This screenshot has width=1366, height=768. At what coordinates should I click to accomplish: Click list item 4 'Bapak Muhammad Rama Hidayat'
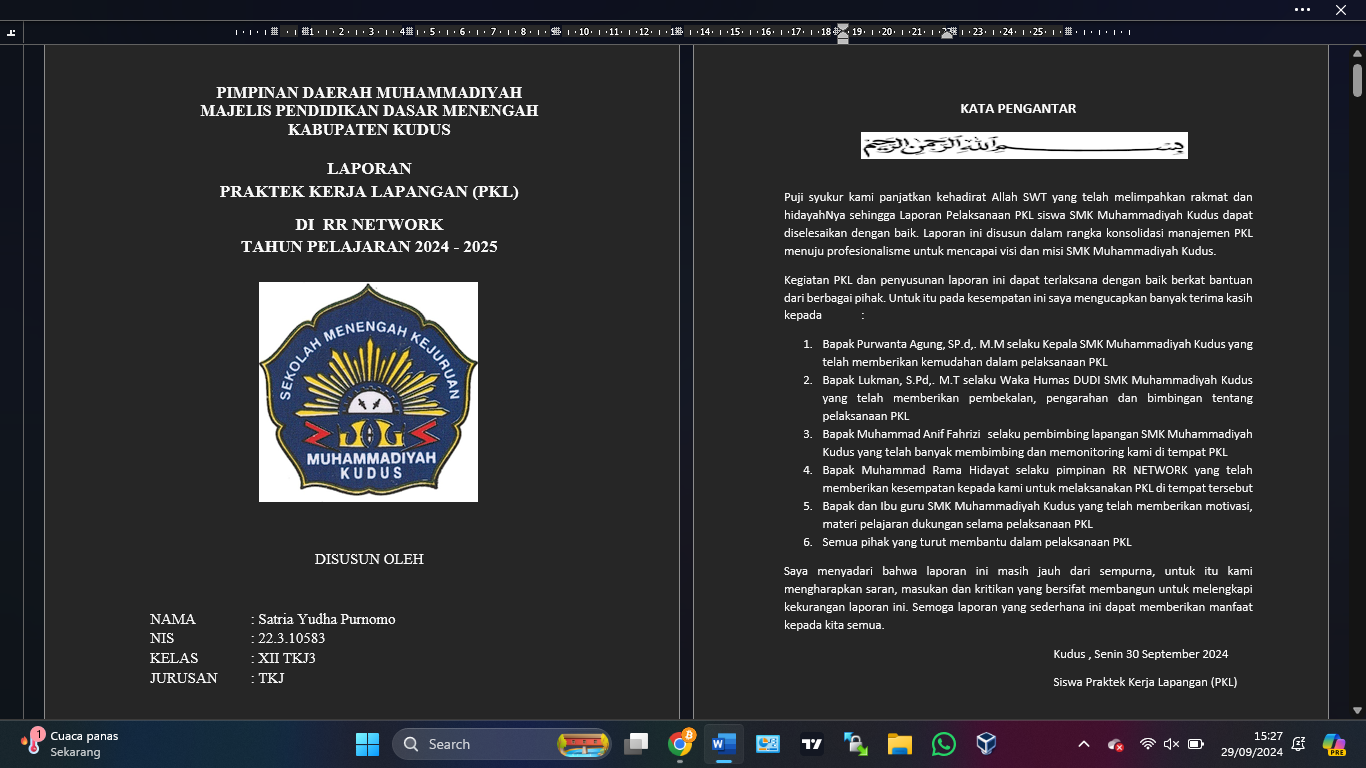(1037, 479)
